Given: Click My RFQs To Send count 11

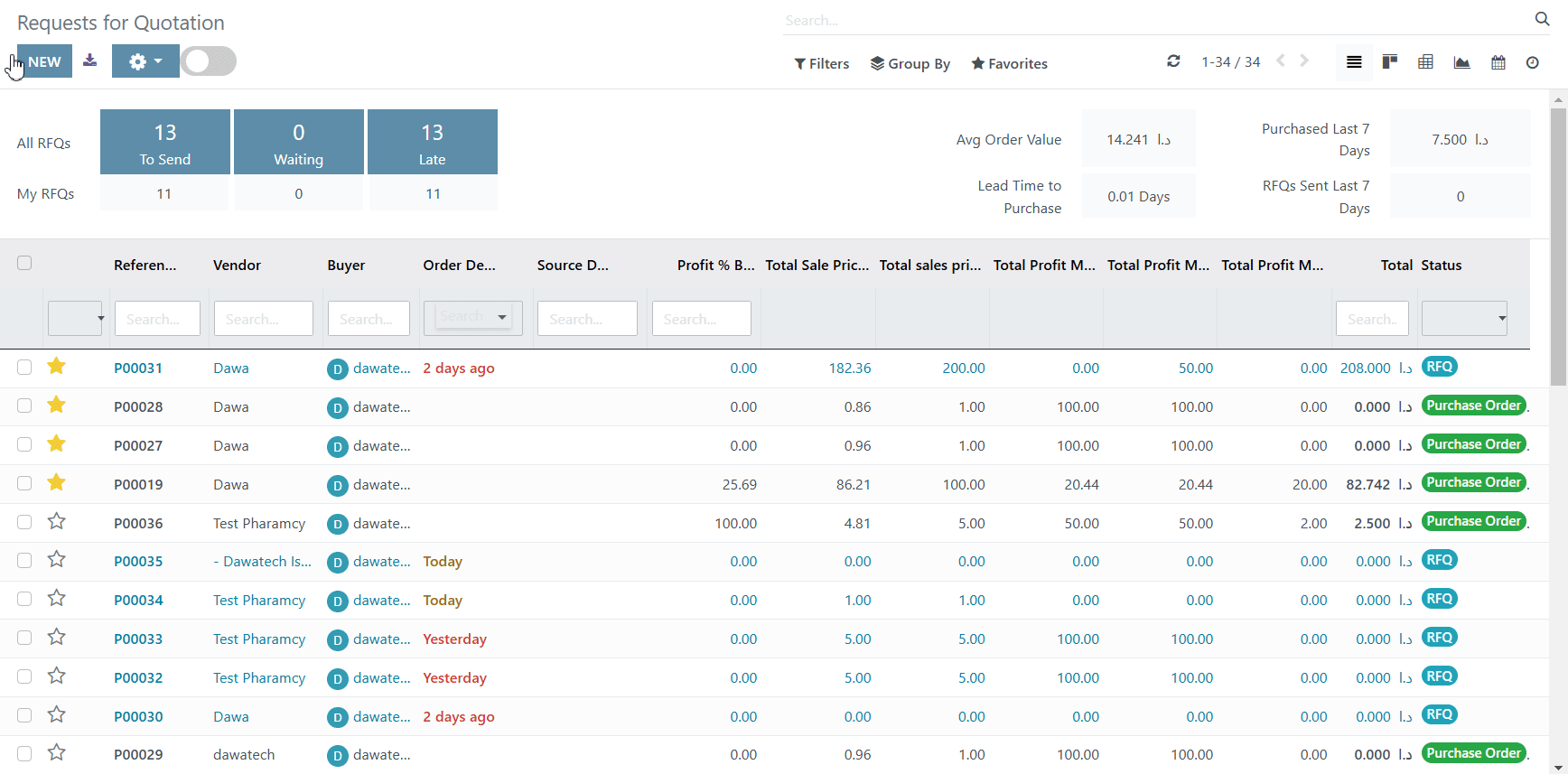Looking at the screenshot, I should (x=164, y=193).
